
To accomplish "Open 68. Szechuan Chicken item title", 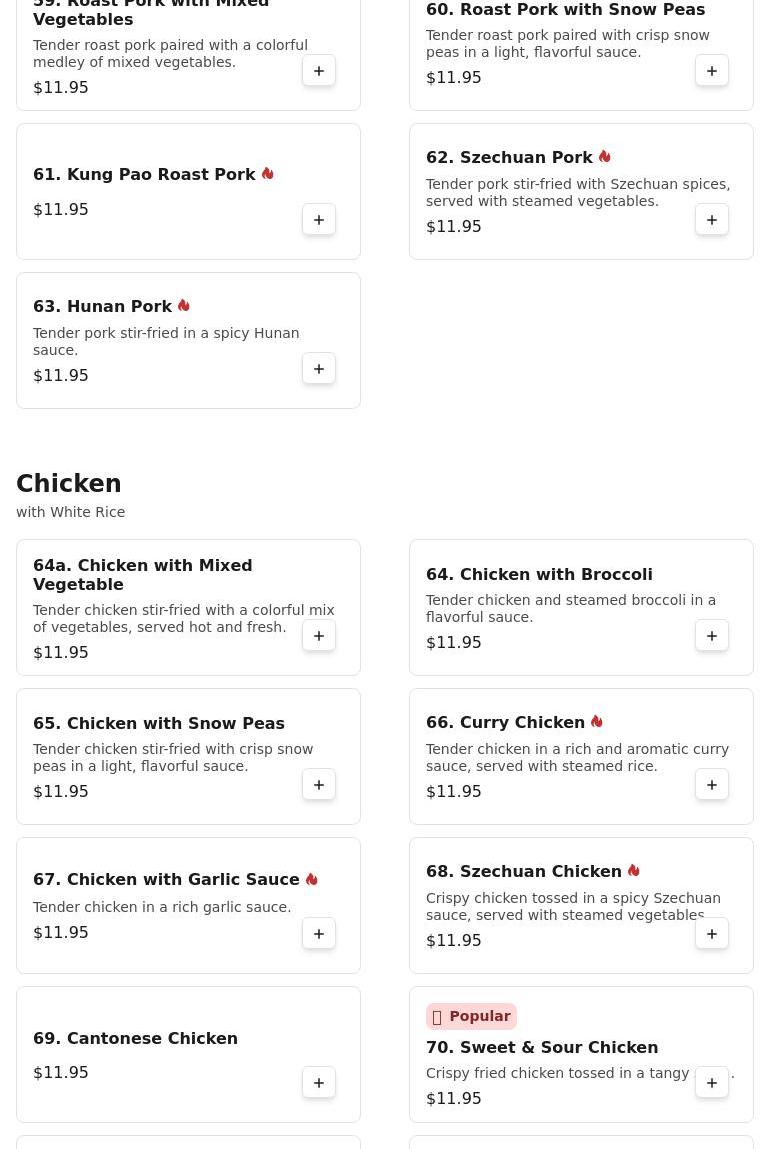I will [523, 872].
